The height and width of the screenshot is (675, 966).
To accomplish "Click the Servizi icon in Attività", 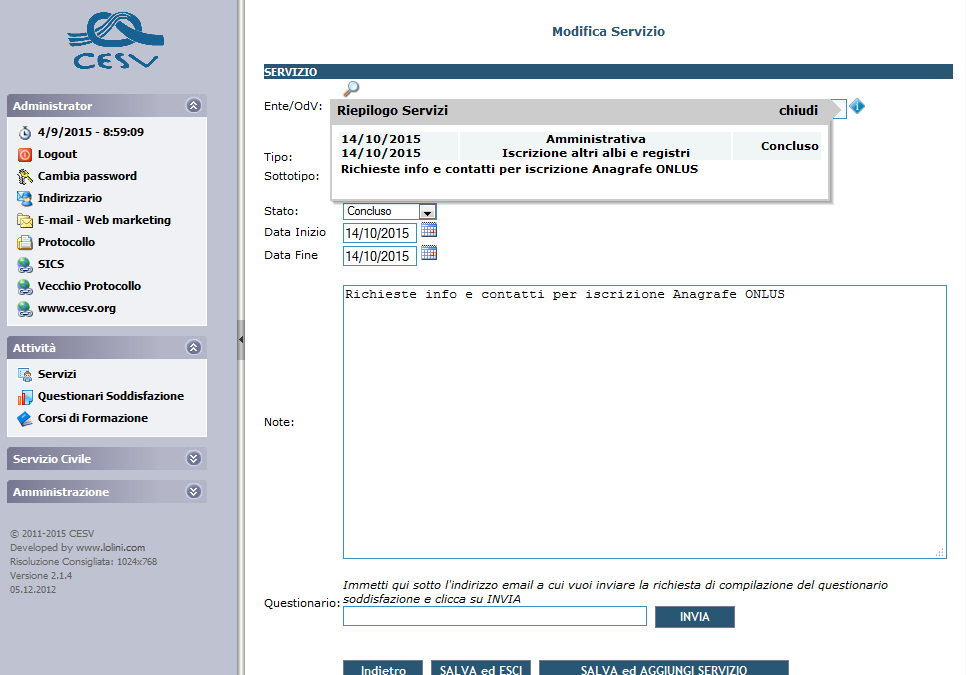I will pos(25,374).
